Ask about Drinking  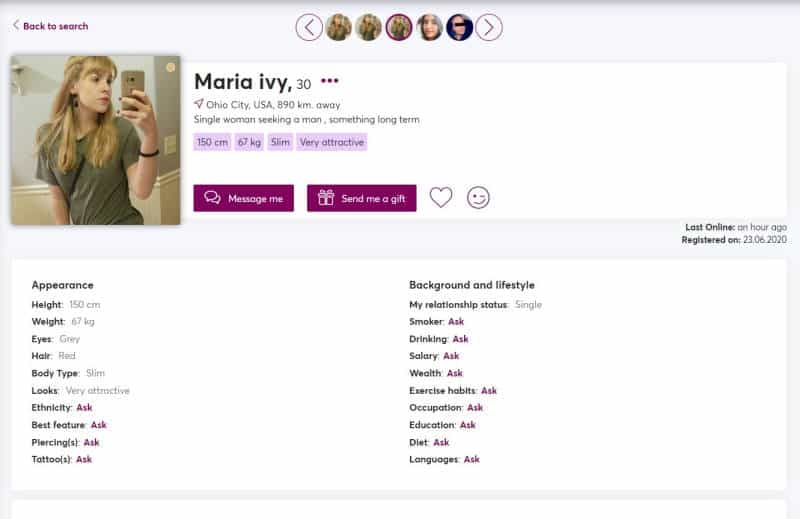pos(460,339)
